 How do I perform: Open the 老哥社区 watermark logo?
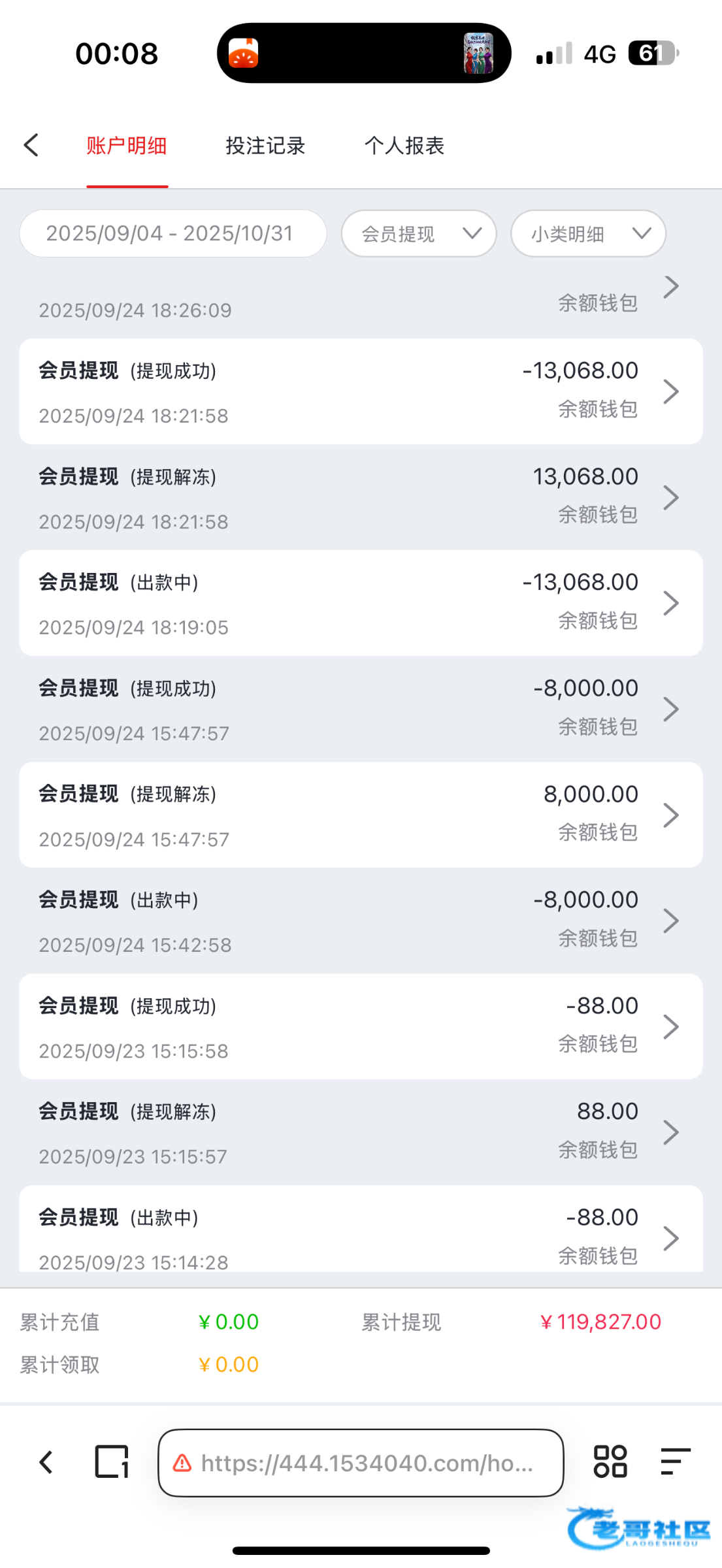click(x=638, y=1528)
